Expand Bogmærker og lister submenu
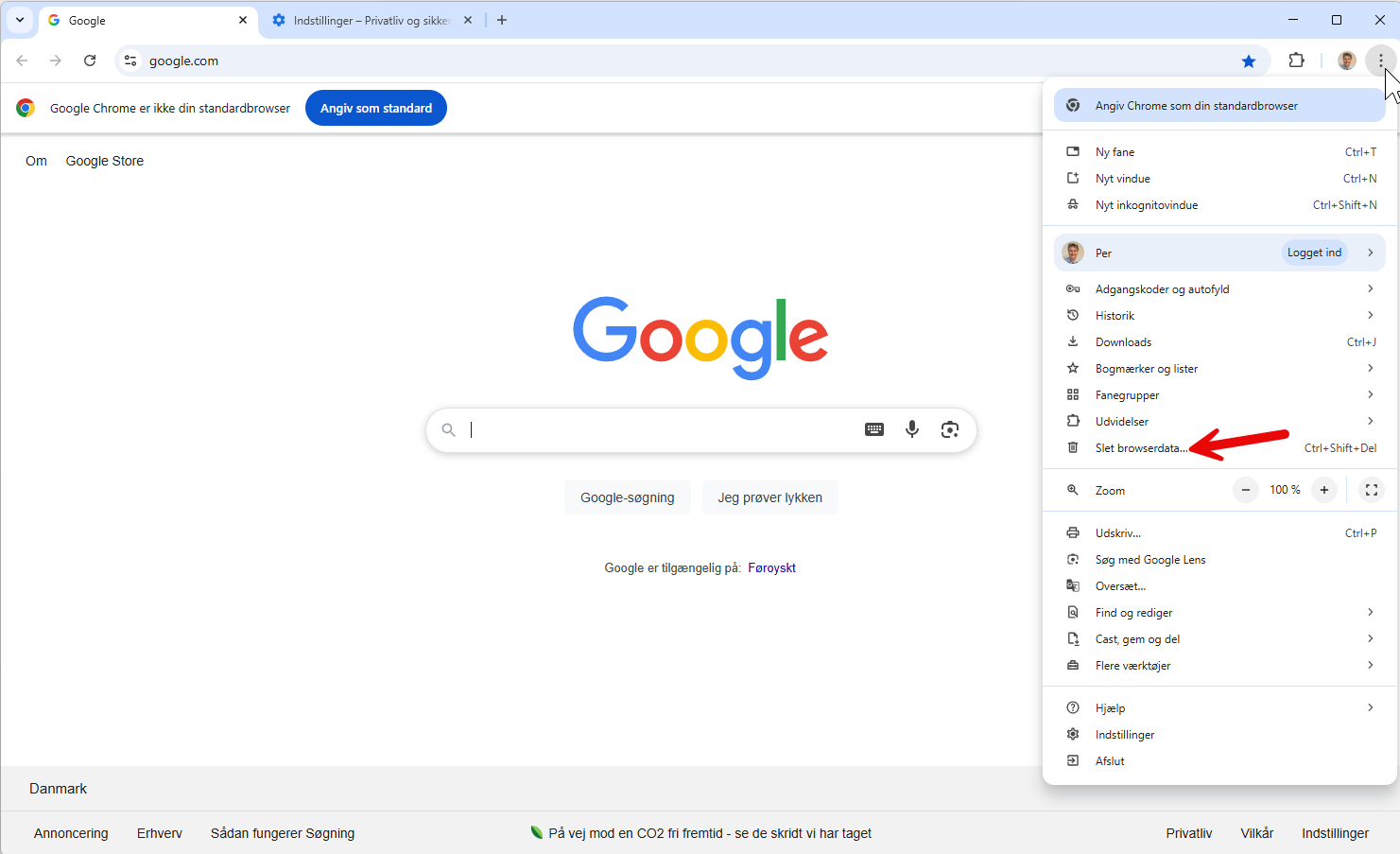This screenshot has width=1400, height=854. (1219, 369)
